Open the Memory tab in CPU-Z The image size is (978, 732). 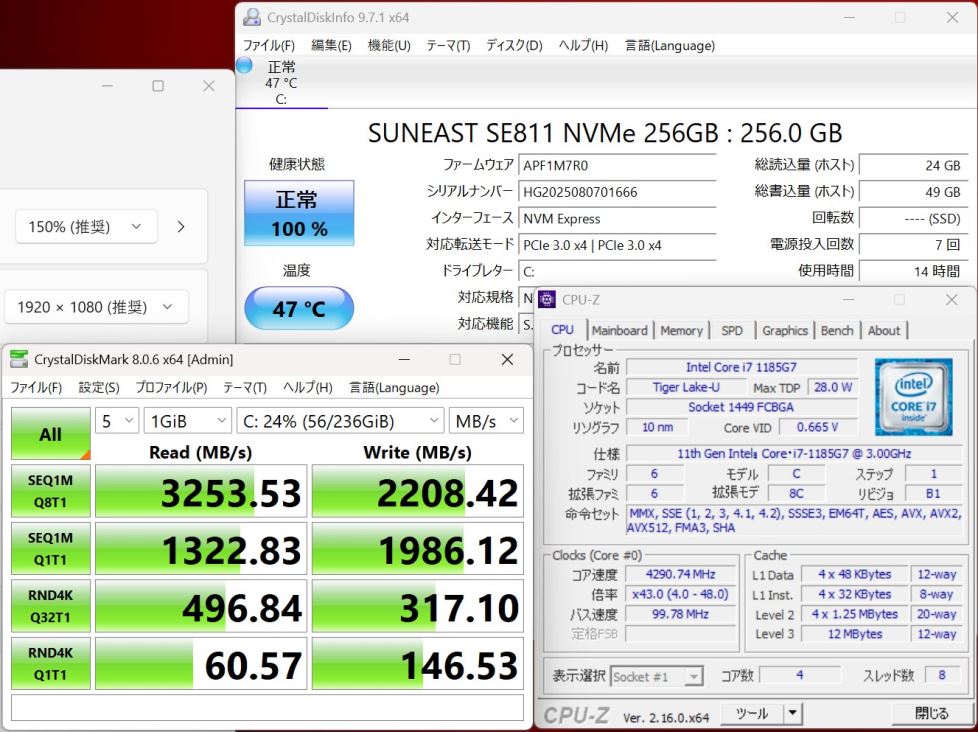pyautogui.click(x=681, y=330)
